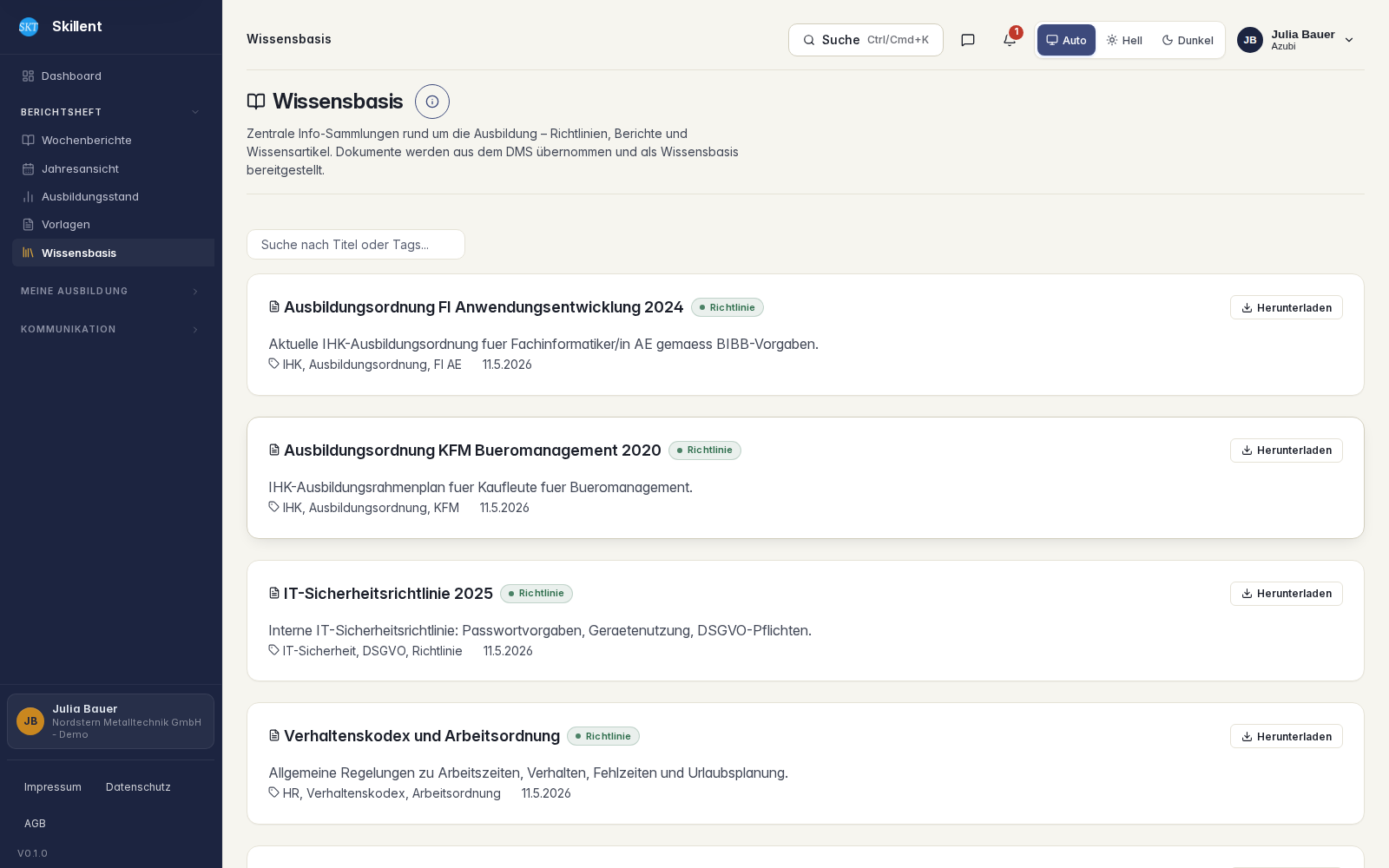Expand the Meine Ausbildung section
The width and height of the screenshot is (1389, 868).
click(110, 291)
